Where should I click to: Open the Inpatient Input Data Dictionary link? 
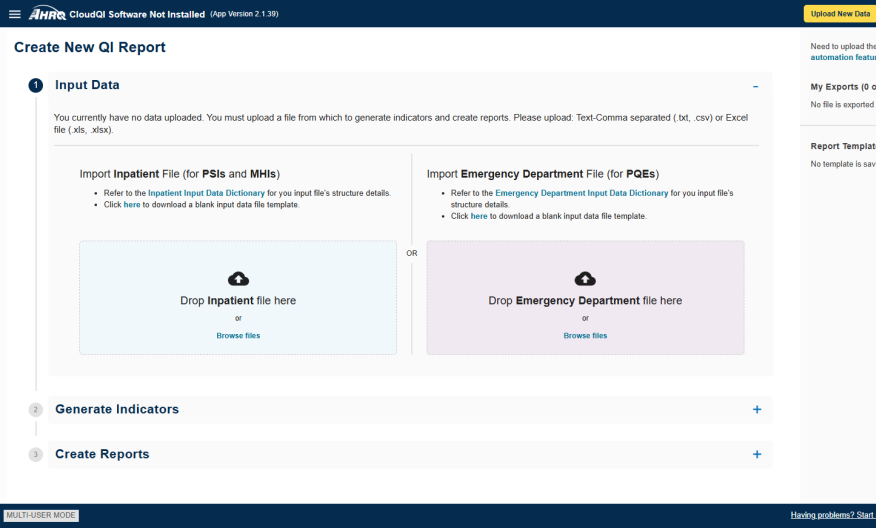tap(206, 193)
